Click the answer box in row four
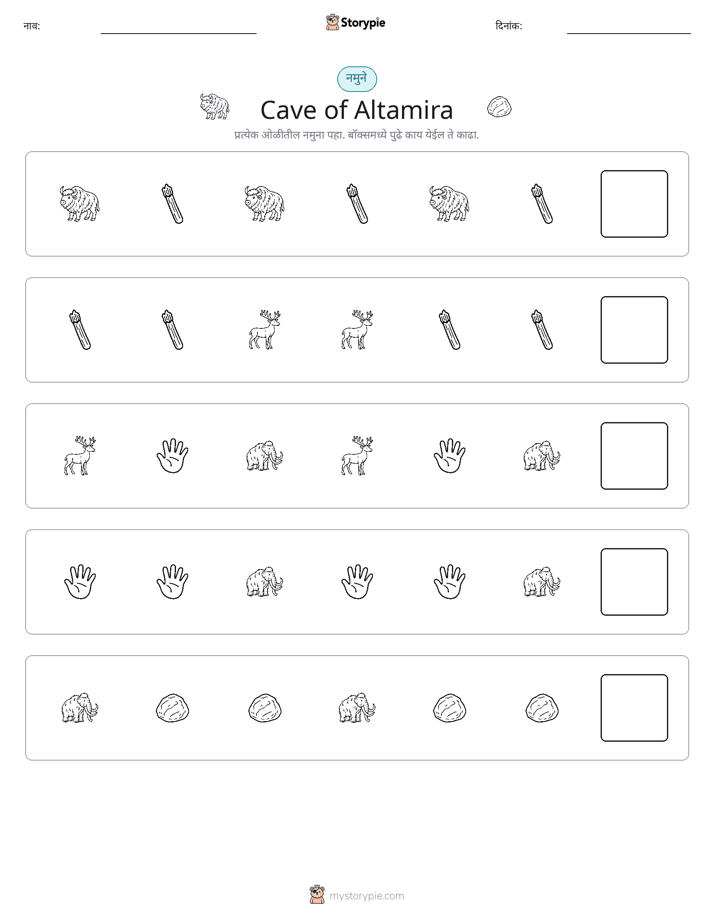Image resolution: width=714 pixels, height=924 pixels. click(x=634, y=582)
